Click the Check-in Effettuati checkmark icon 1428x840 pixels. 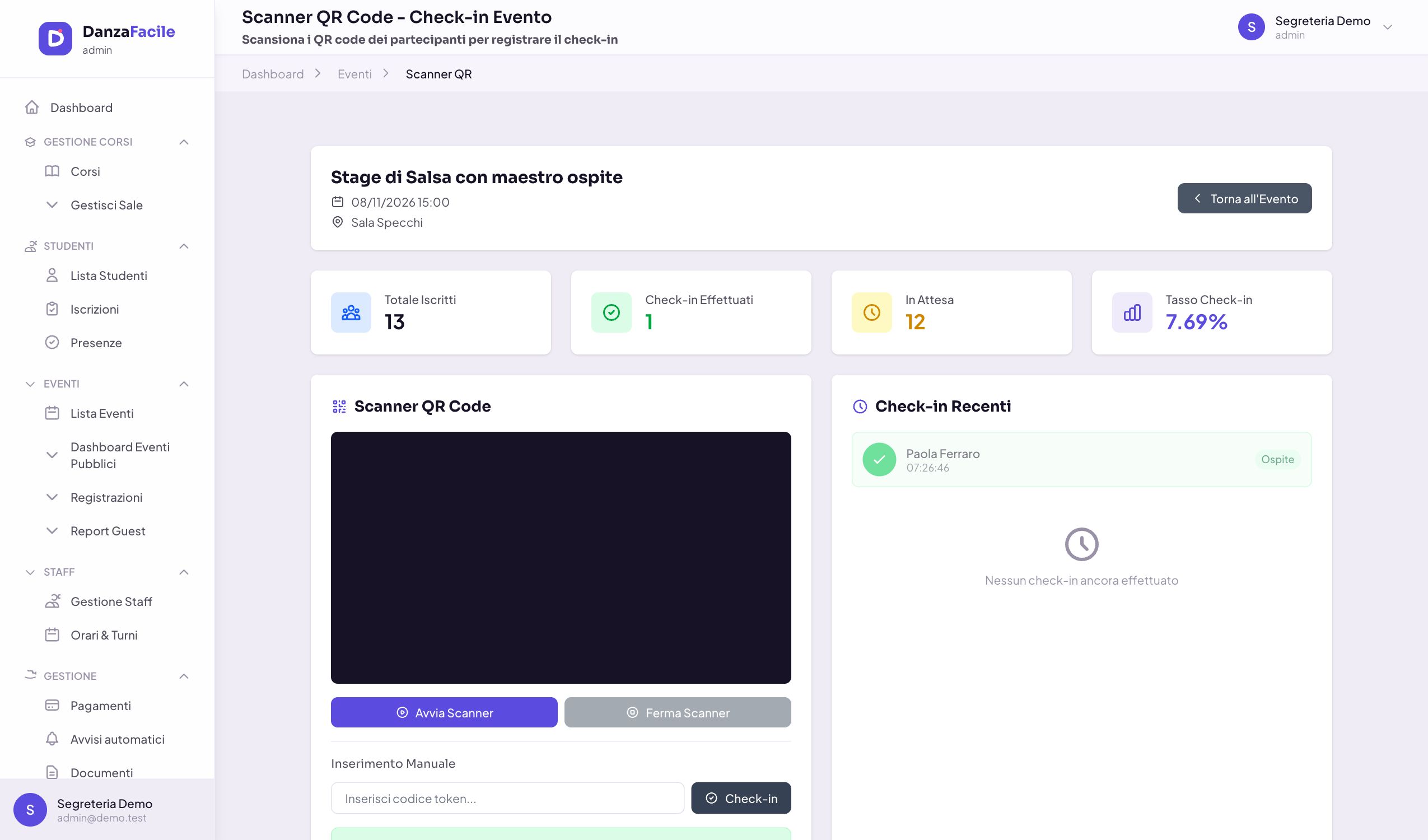(612, 312)
